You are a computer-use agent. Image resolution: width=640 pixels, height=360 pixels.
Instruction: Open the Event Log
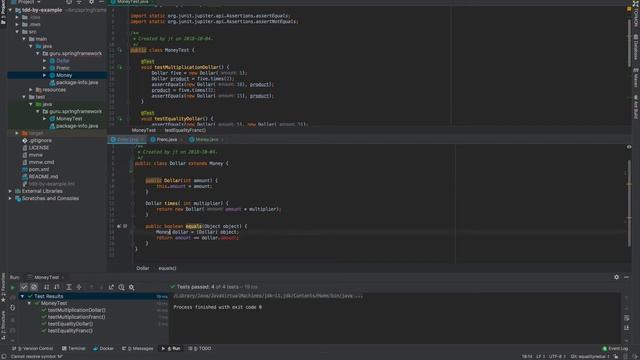coord(615,349)
